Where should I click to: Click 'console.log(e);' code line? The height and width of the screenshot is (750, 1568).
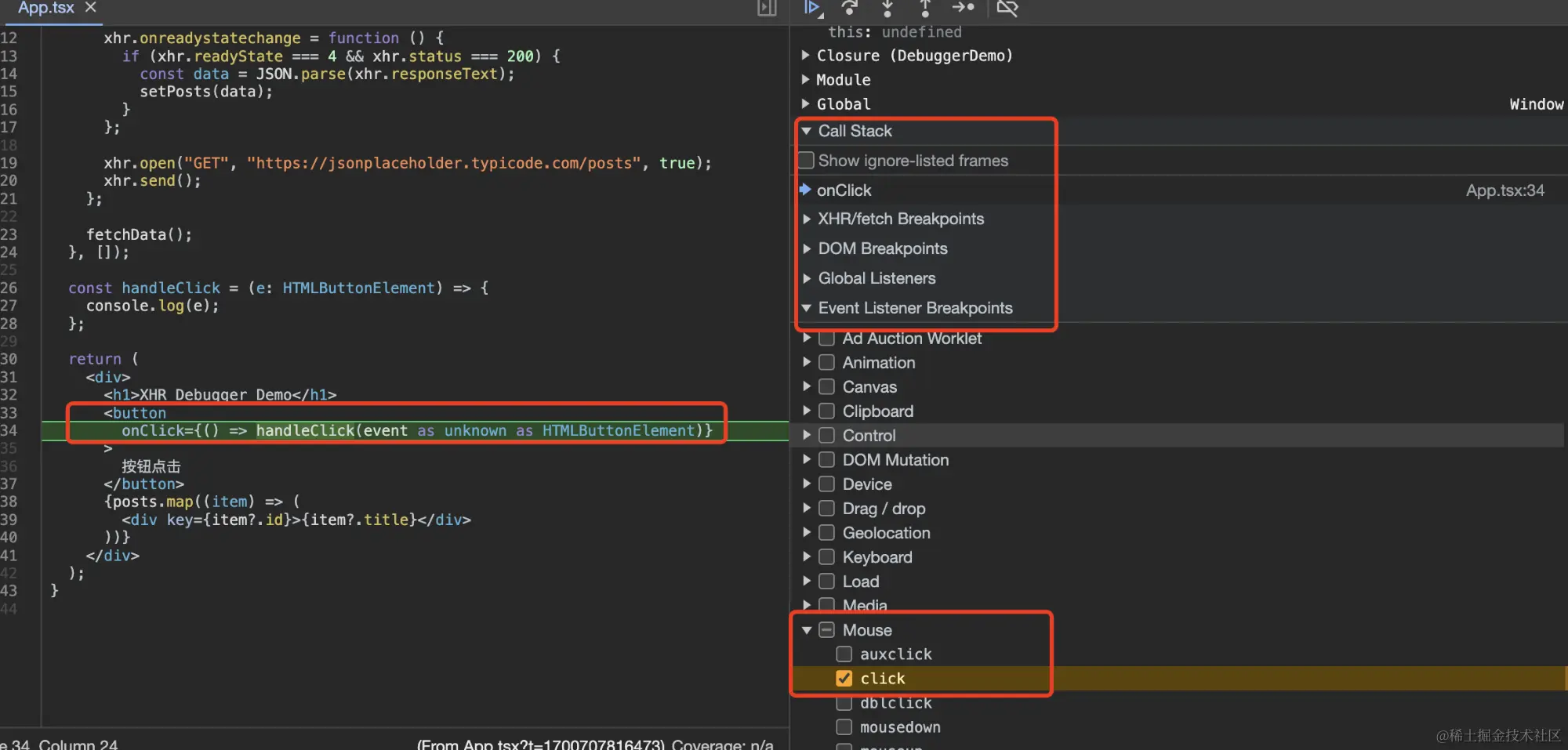point(152,306)
